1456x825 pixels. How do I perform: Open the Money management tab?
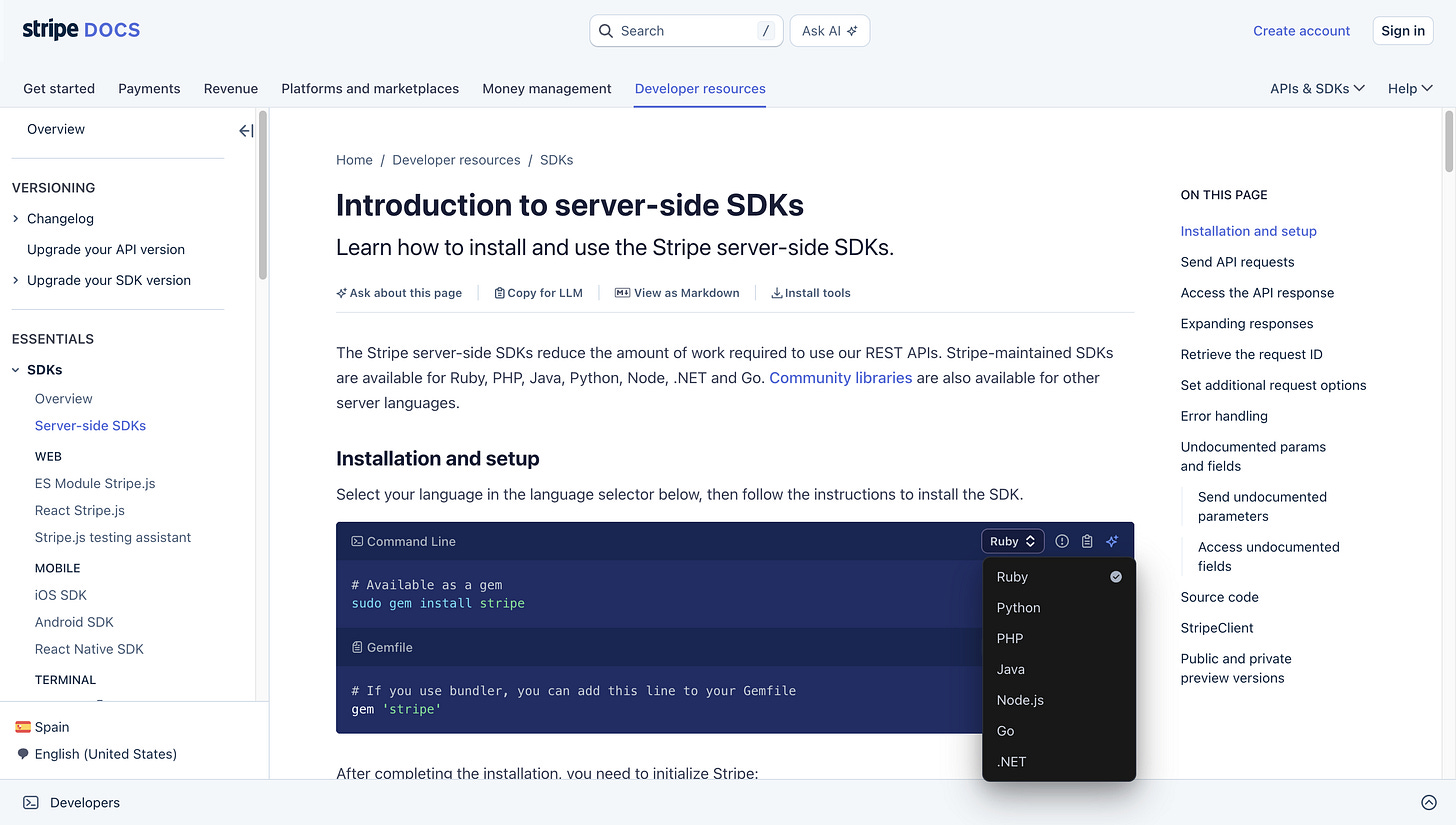(x=547, y=88)
